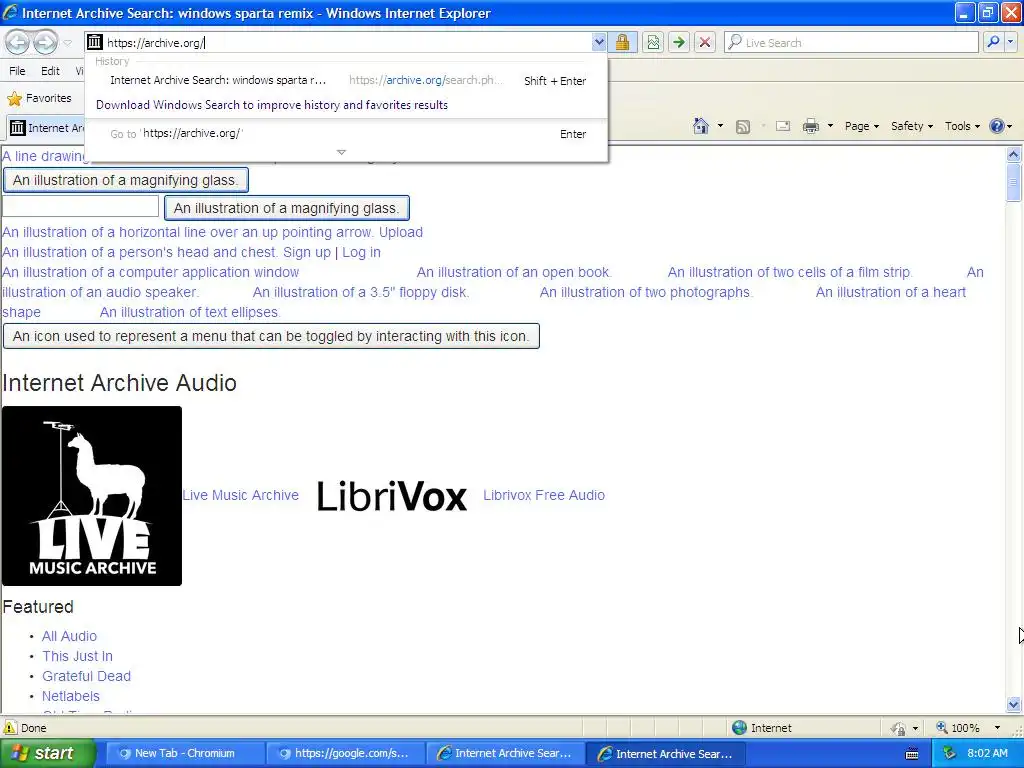Click the Help question mark icon
1024x768 pixels.
(x=997, y=126)
